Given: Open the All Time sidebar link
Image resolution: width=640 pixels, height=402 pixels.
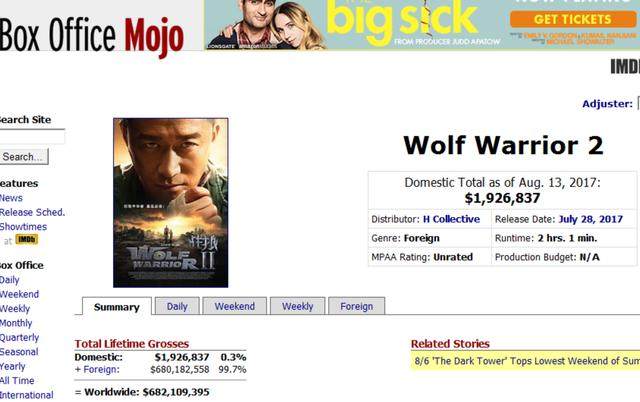Looking at the screenshot, I should (17, 380).
